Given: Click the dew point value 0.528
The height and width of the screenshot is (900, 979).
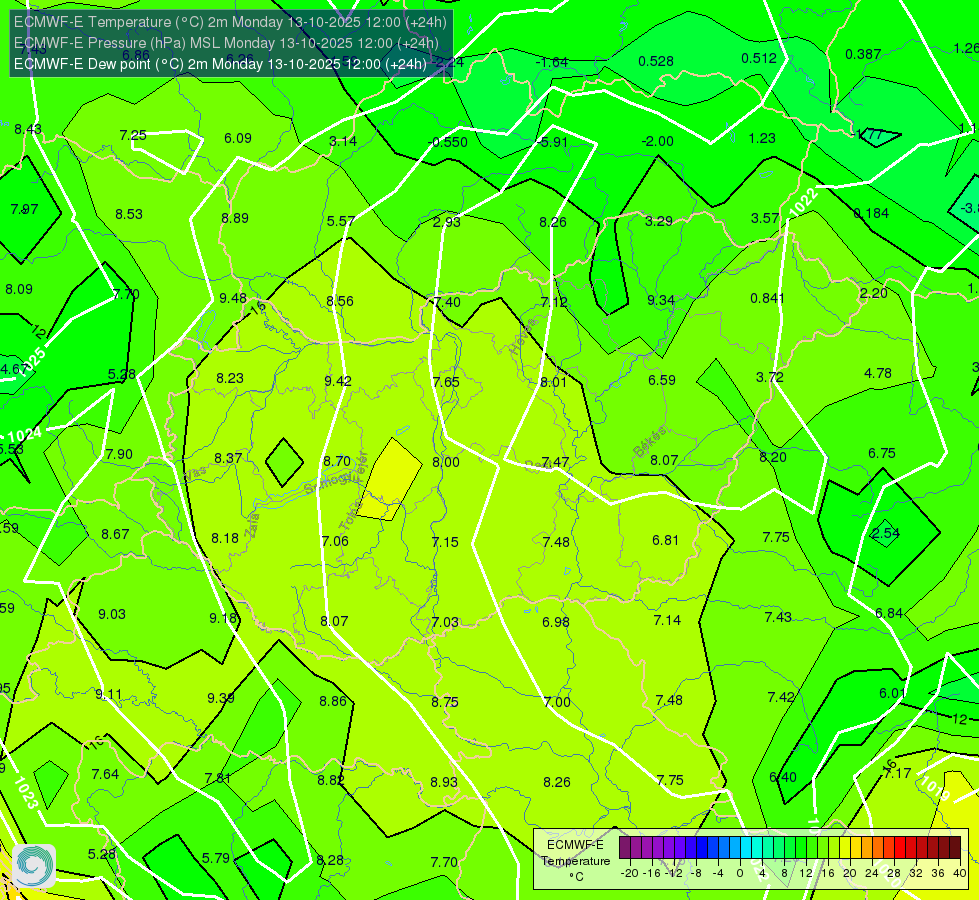Looking at the screenshot, I should (x=656, y=61).
